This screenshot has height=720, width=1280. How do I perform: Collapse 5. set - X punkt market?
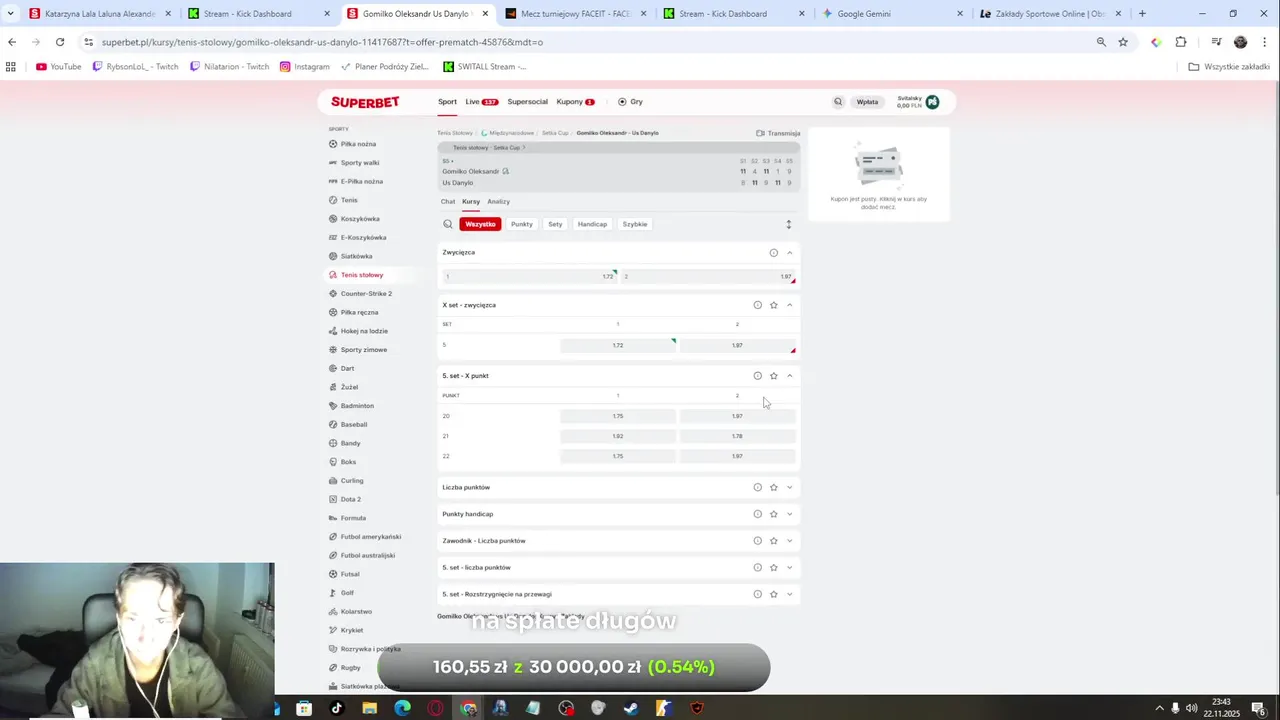[789, 376]
